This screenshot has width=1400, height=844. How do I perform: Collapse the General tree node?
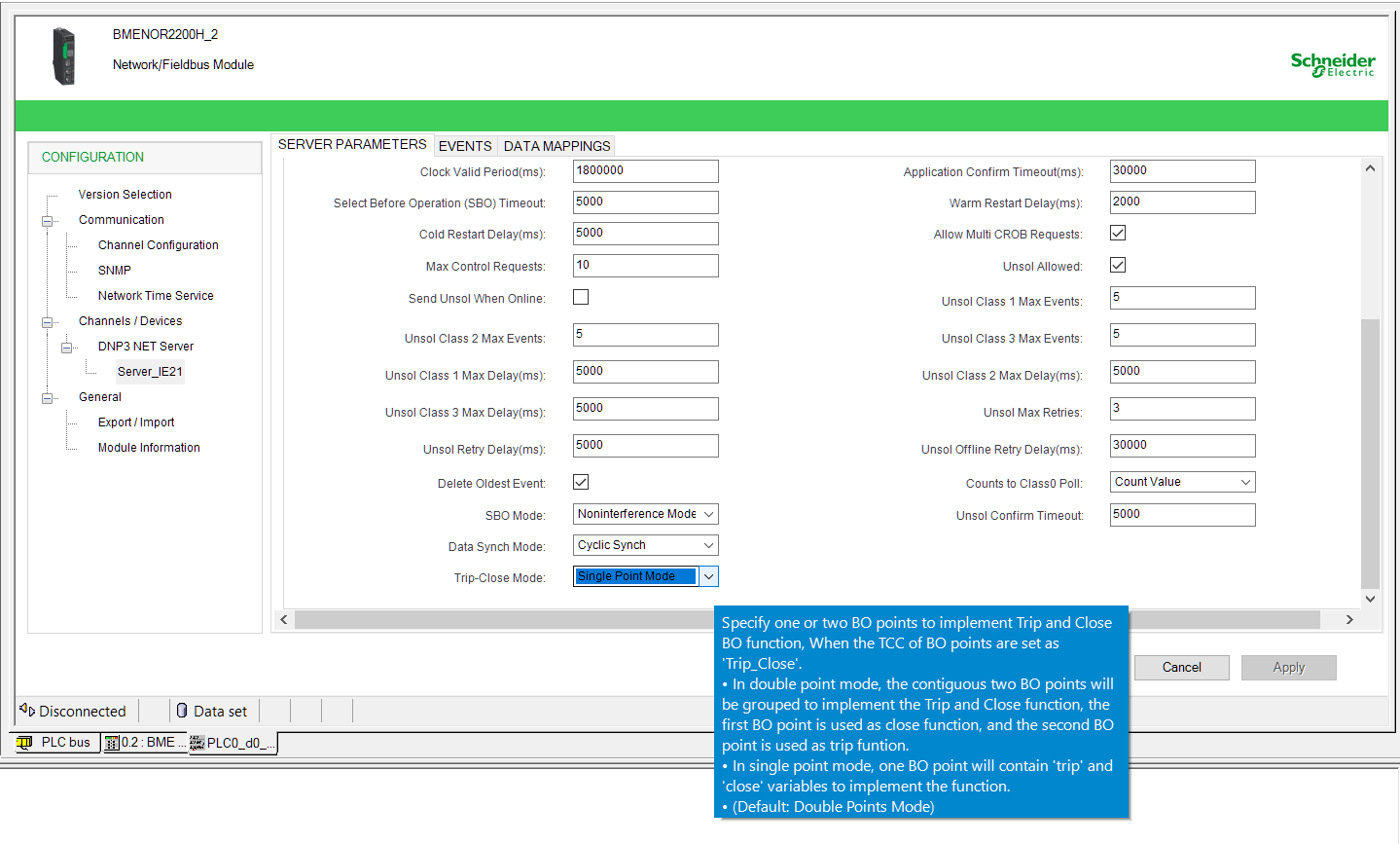pyautogui.click(x=47, y=398)
